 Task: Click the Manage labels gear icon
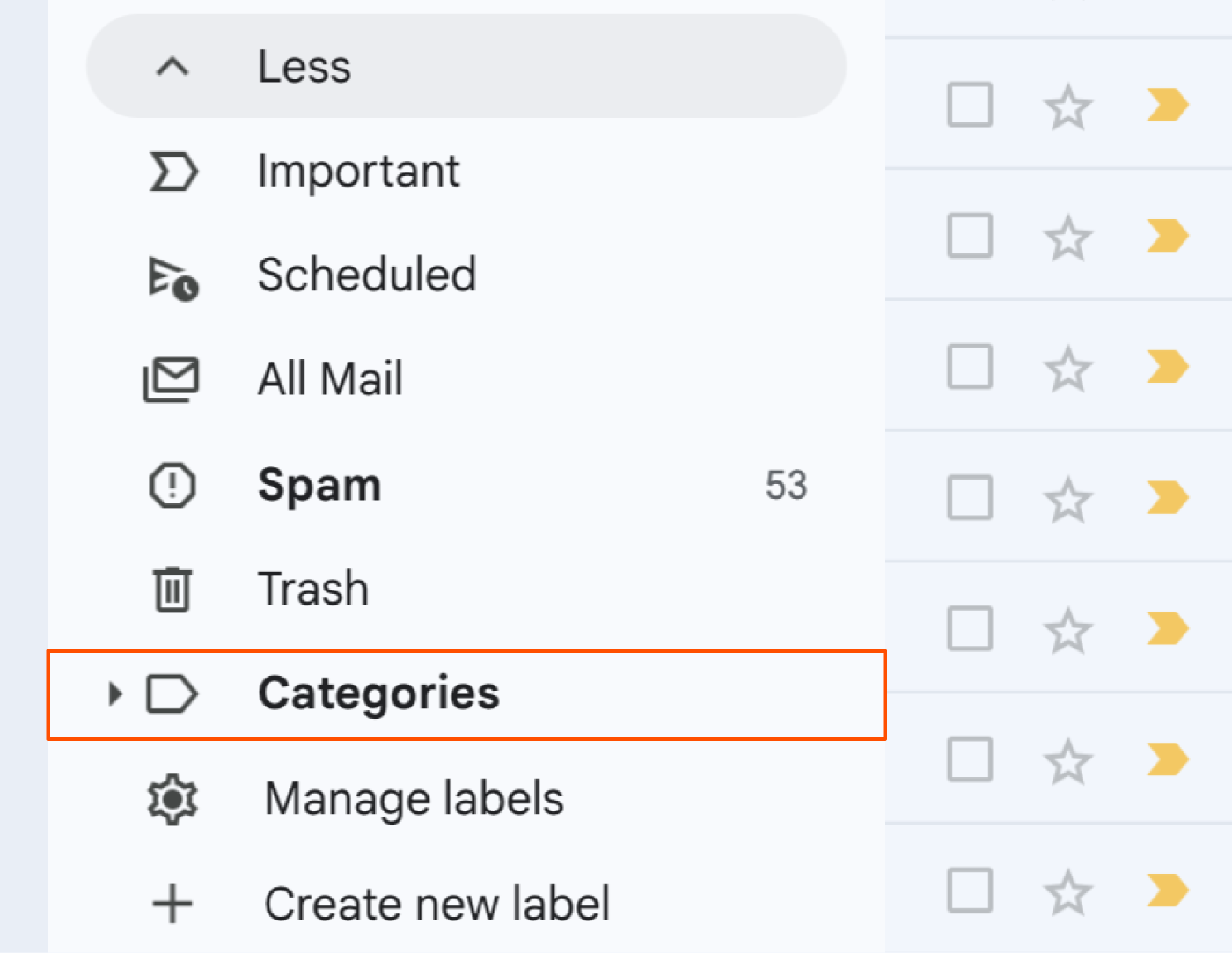[172, 798]
